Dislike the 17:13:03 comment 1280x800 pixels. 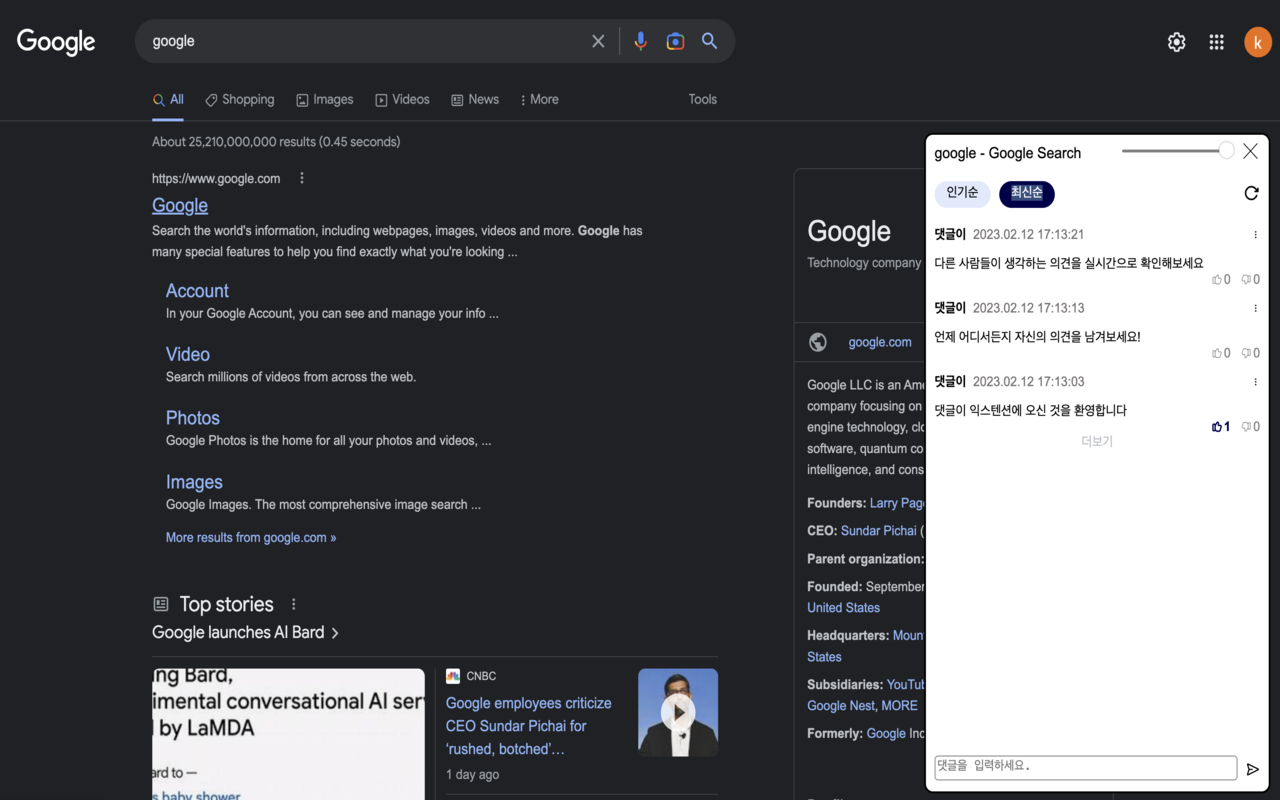coord(1250,427)
